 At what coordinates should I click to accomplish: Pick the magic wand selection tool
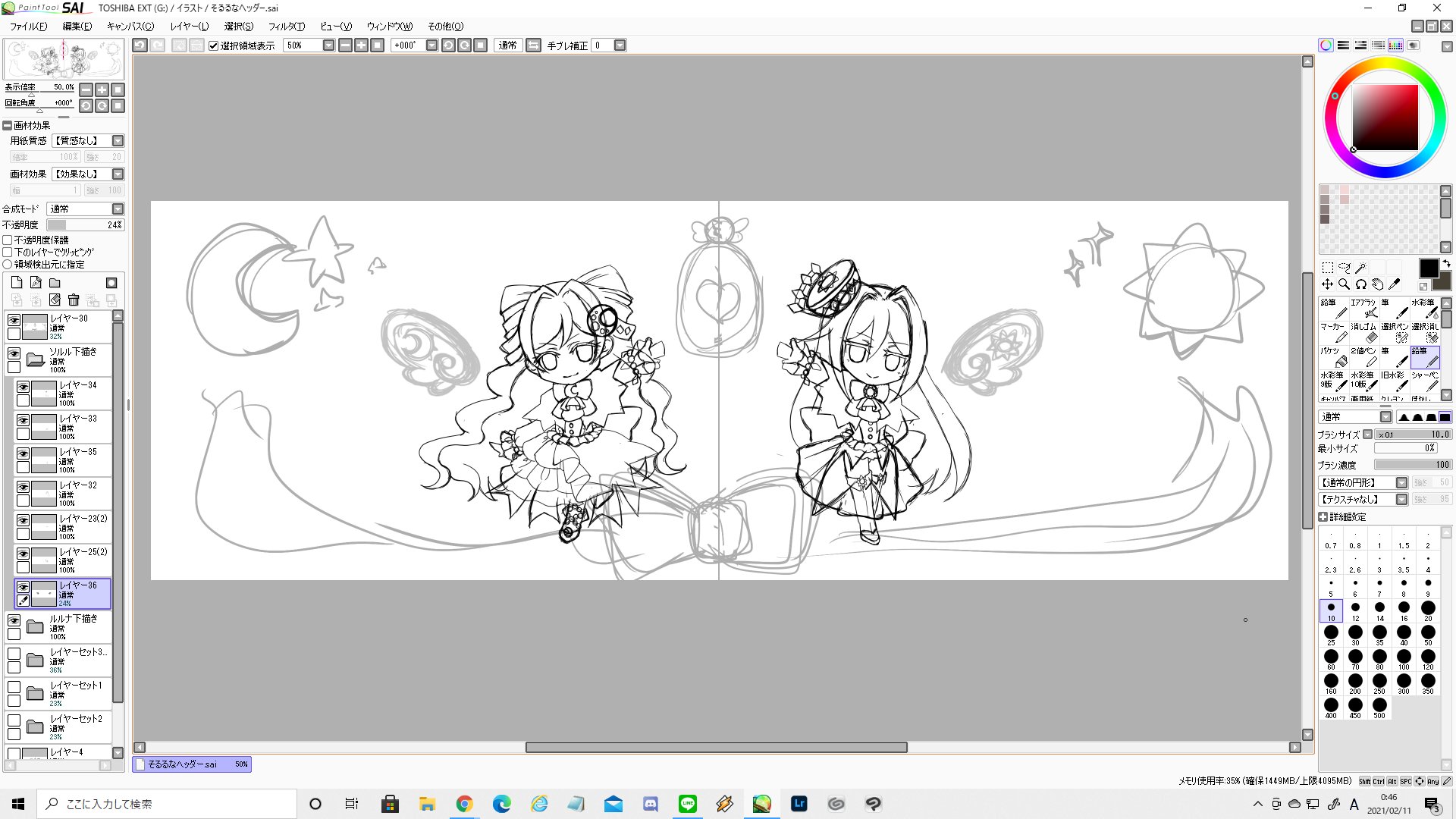1361,268
